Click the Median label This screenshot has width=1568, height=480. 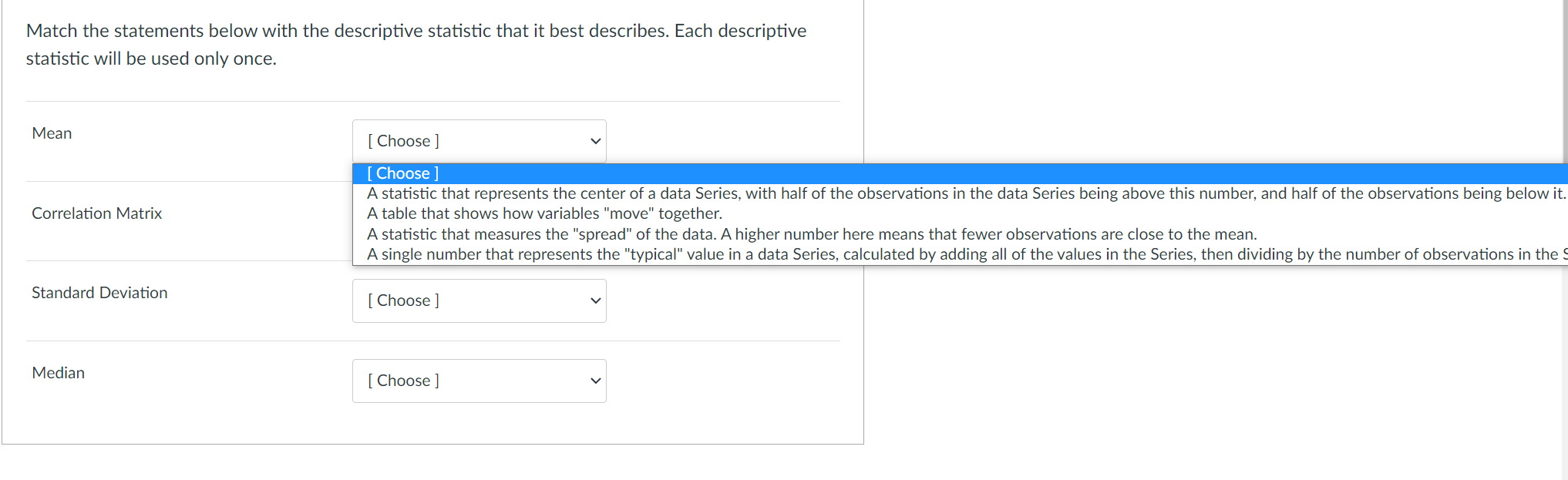(x=58, y=373)
